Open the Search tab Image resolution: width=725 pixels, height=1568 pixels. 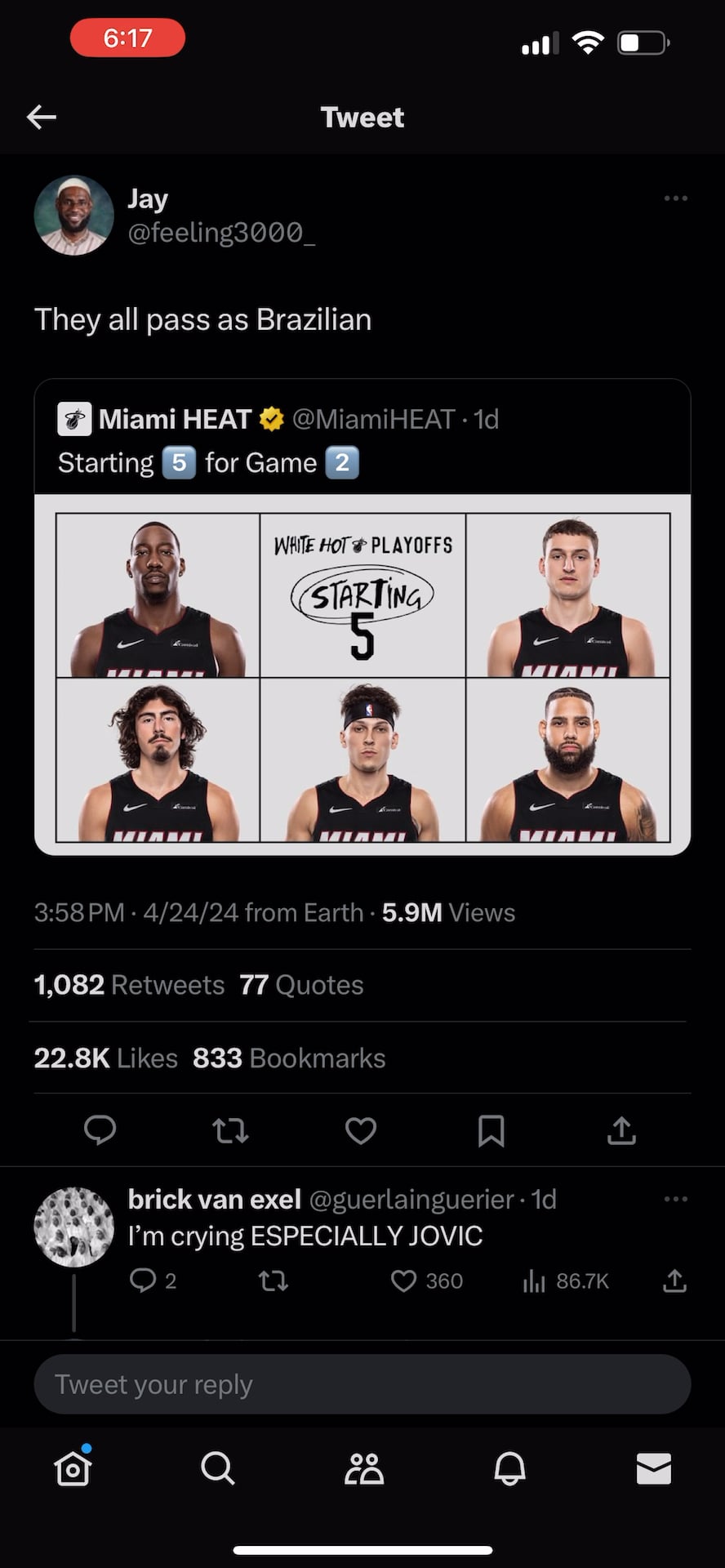[x=218, y=1468]
